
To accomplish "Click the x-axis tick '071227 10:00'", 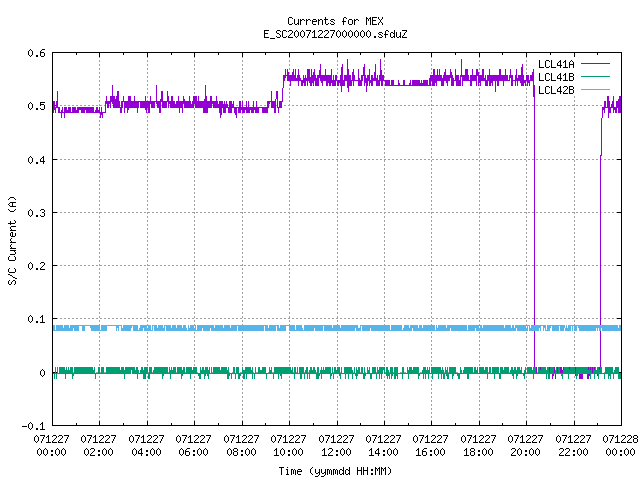I will click(x=288, y=446).
